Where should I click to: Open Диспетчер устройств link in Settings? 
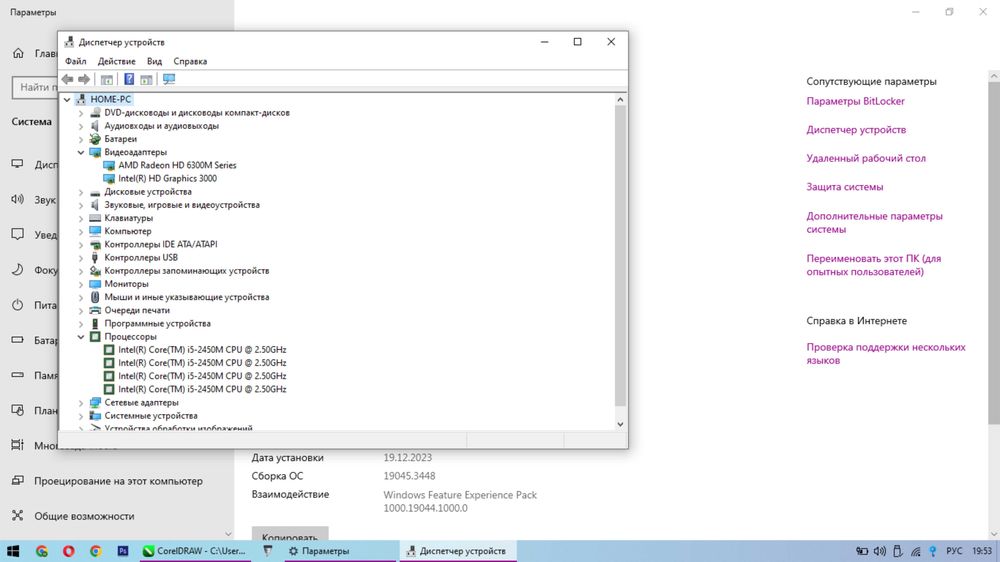pos(856,129)
